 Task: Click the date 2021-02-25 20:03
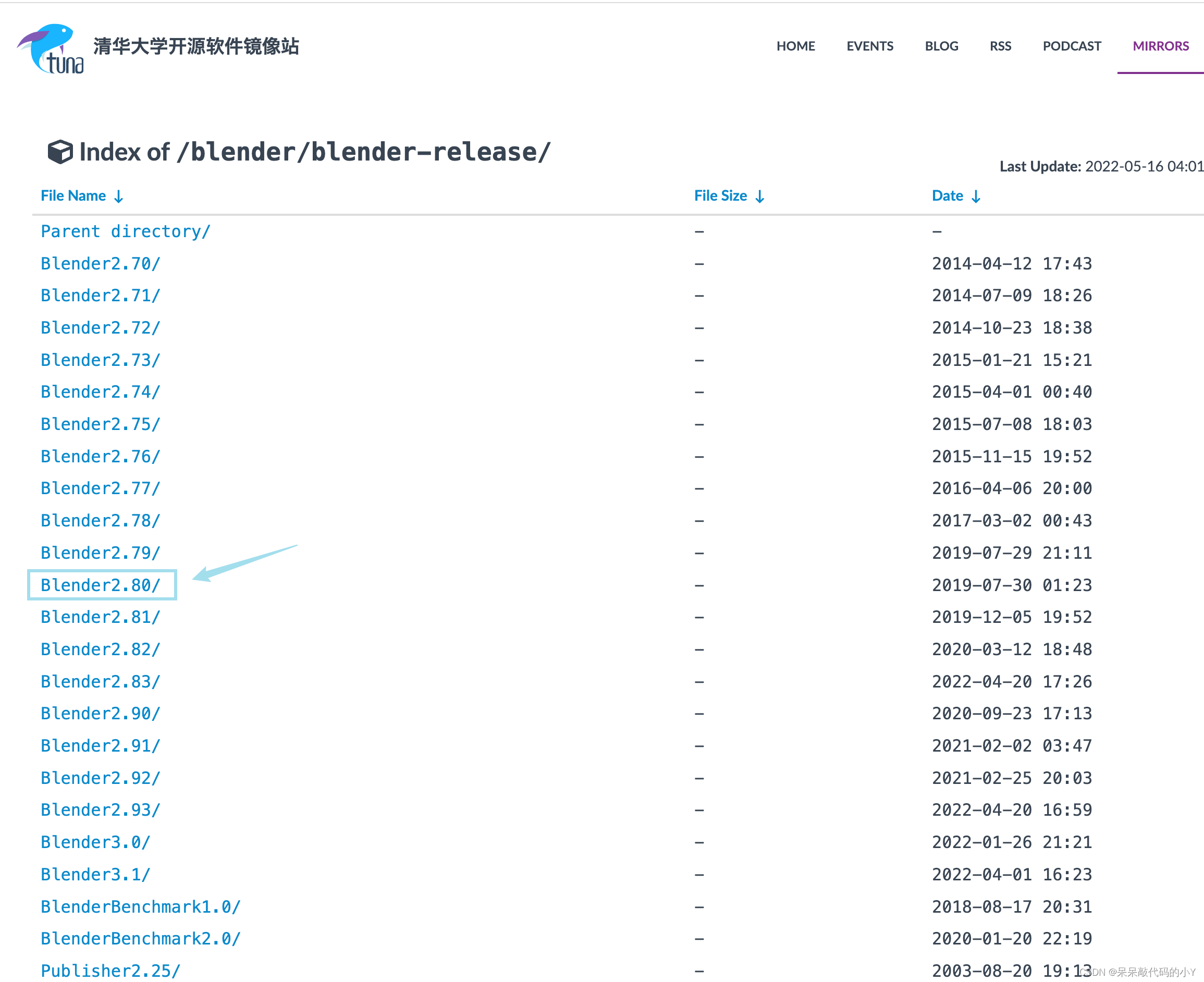pos(1012,778)
